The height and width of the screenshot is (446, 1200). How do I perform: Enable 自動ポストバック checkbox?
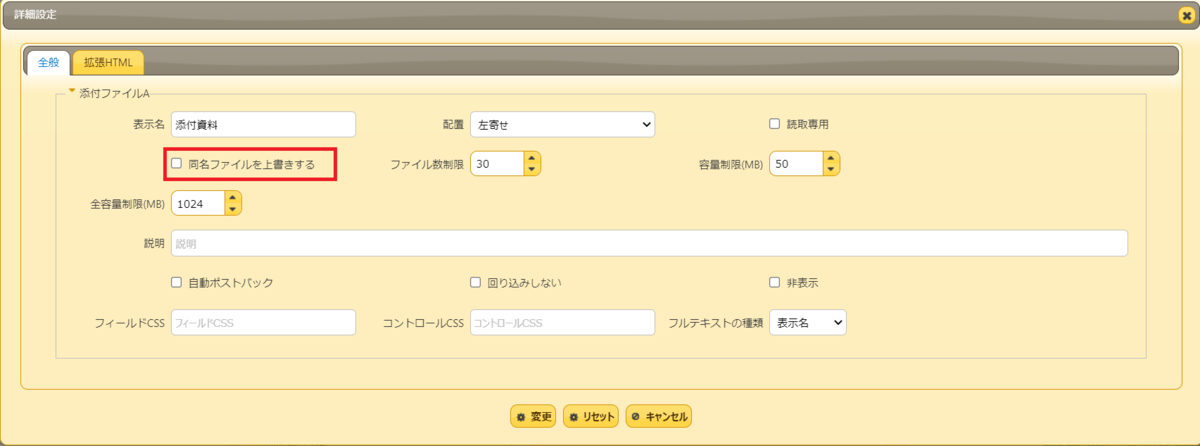pos(177,282)
